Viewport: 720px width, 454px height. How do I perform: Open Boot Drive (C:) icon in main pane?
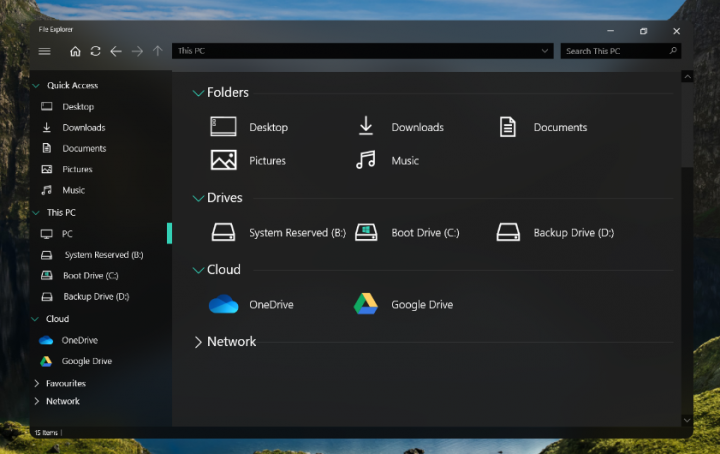366,232
